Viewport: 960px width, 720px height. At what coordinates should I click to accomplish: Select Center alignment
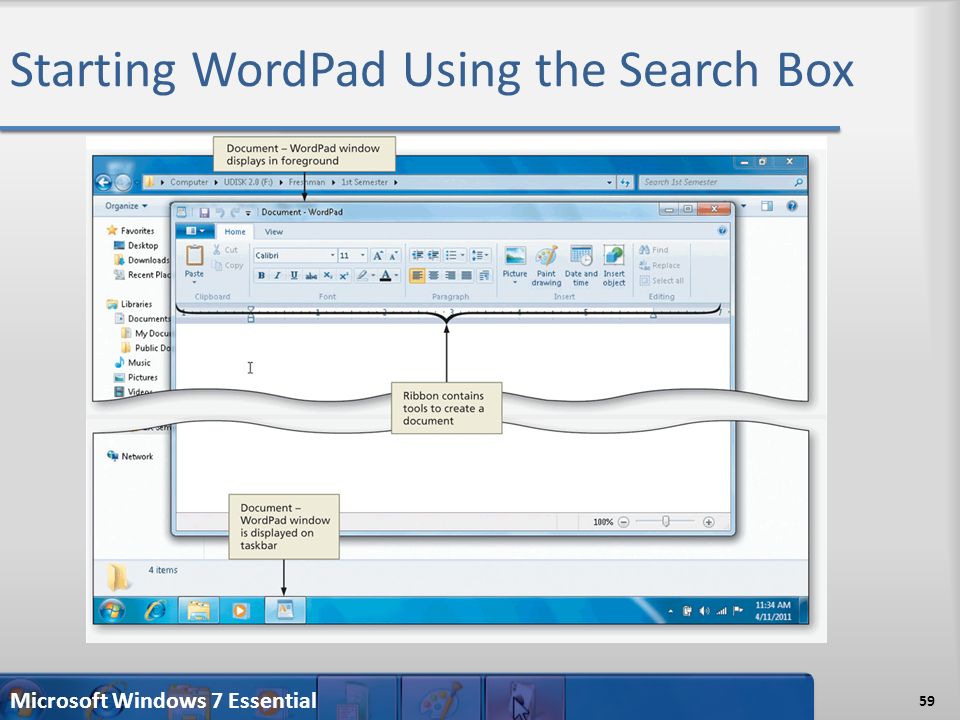[433, 276]
